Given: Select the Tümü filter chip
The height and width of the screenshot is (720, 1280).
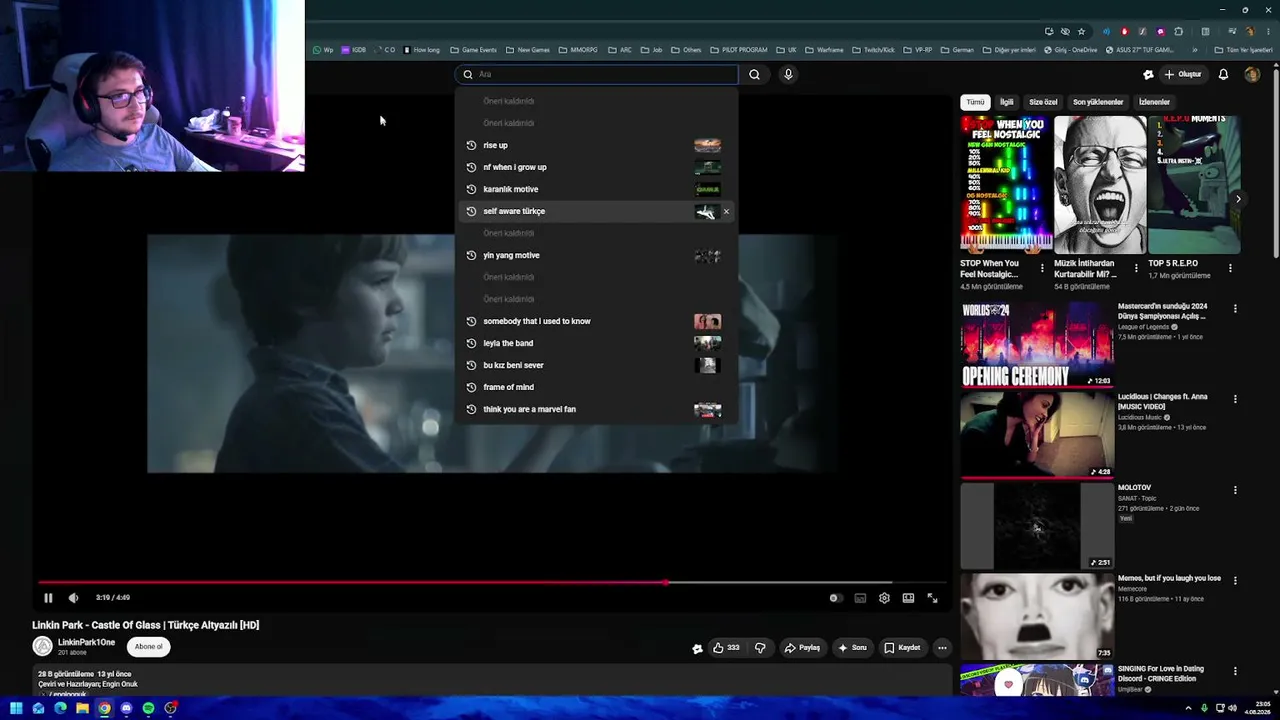Looking at the screenshot, I should pyautogui.click(x=975, y=102).
